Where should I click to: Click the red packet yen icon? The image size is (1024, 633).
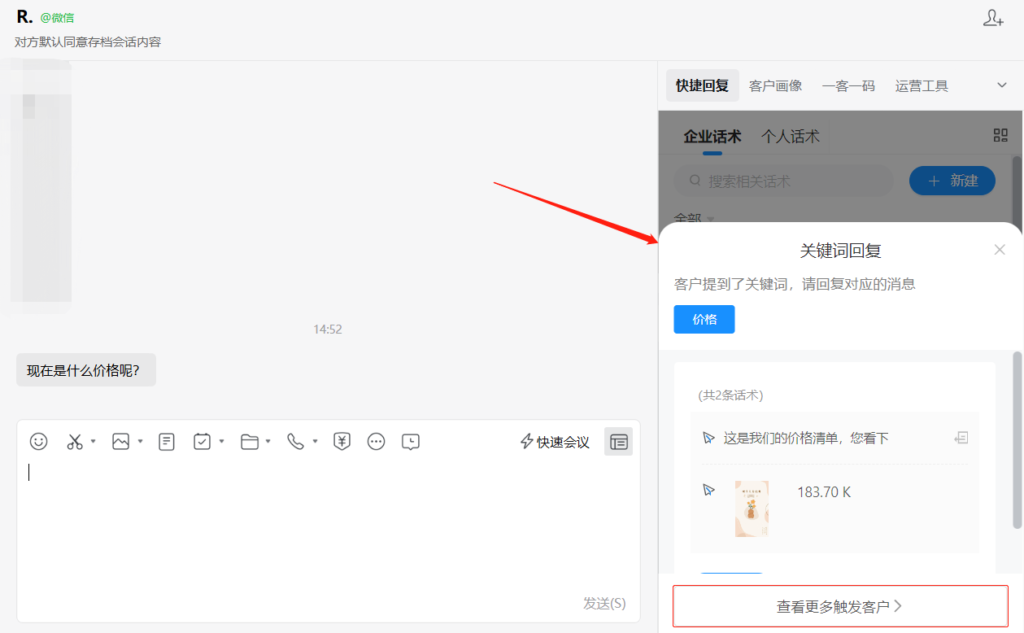[x=342, y=441]
